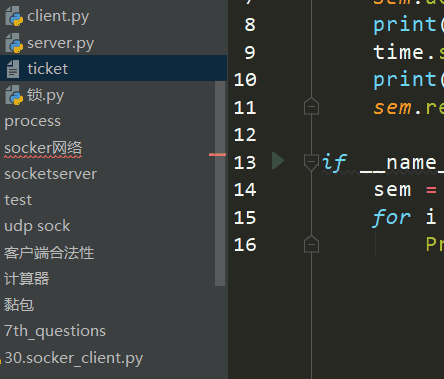Select the 计算器 folder

(27, 279)
